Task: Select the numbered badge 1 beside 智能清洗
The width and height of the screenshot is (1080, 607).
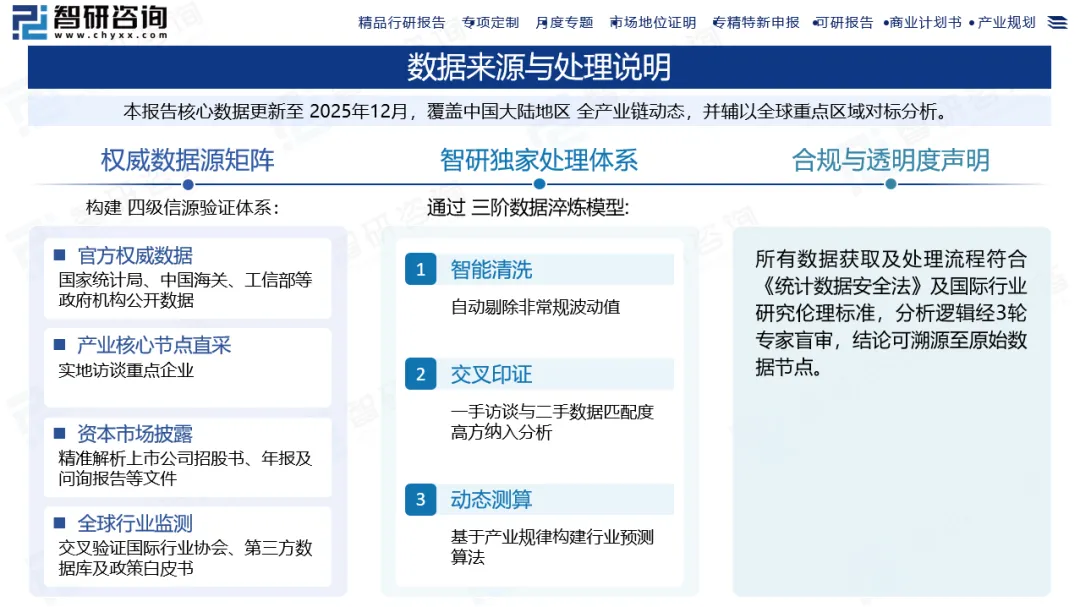Action: click(x=420, y=269)
